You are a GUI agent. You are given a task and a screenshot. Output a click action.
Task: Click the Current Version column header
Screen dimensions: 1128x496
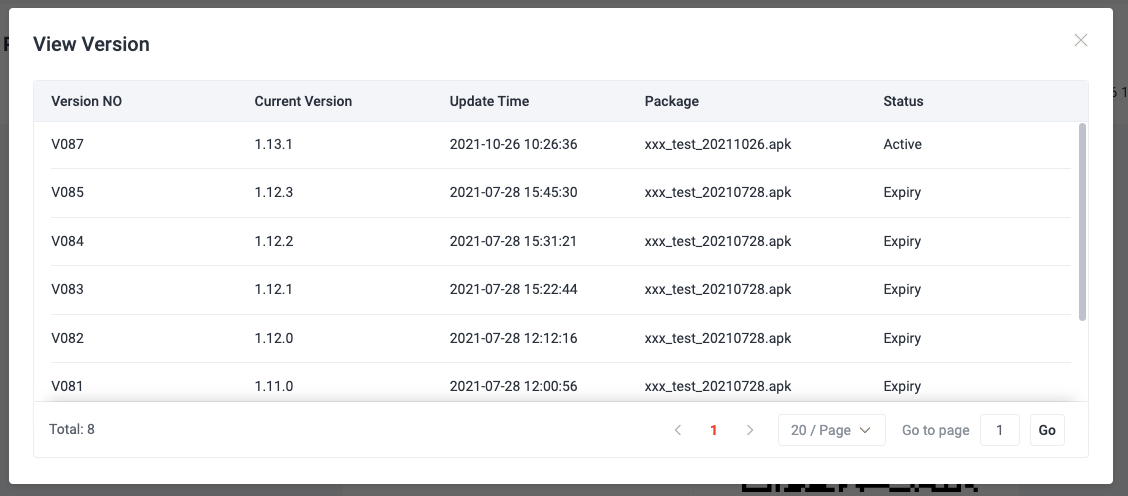[303, 102]
